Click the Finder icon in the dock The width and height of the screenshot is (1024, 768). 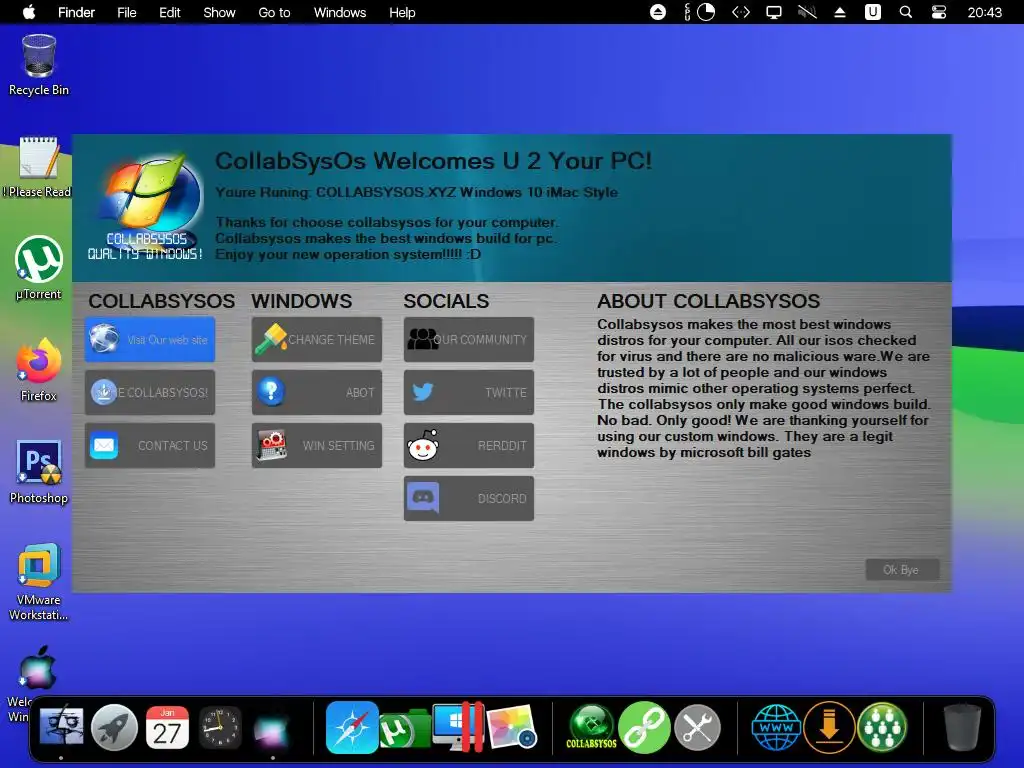click(61, 727)
